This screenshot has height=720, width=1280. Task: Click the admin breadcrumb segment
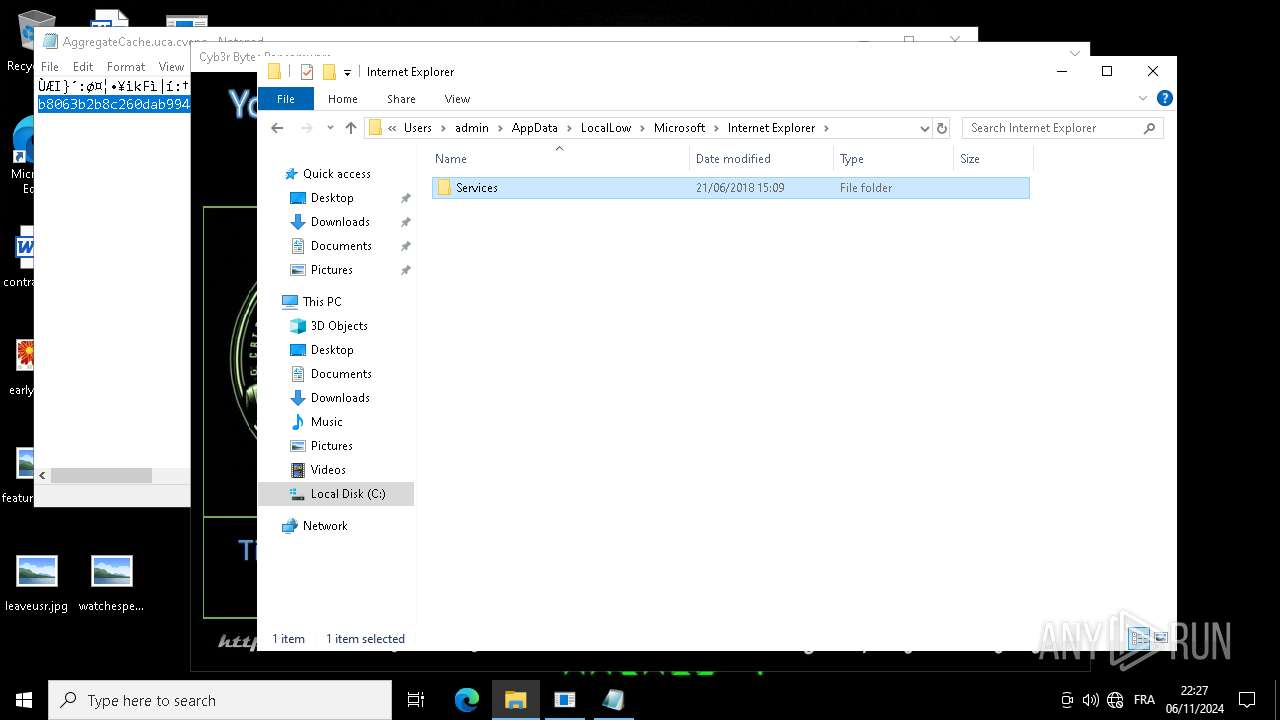(x=472, y=128)
